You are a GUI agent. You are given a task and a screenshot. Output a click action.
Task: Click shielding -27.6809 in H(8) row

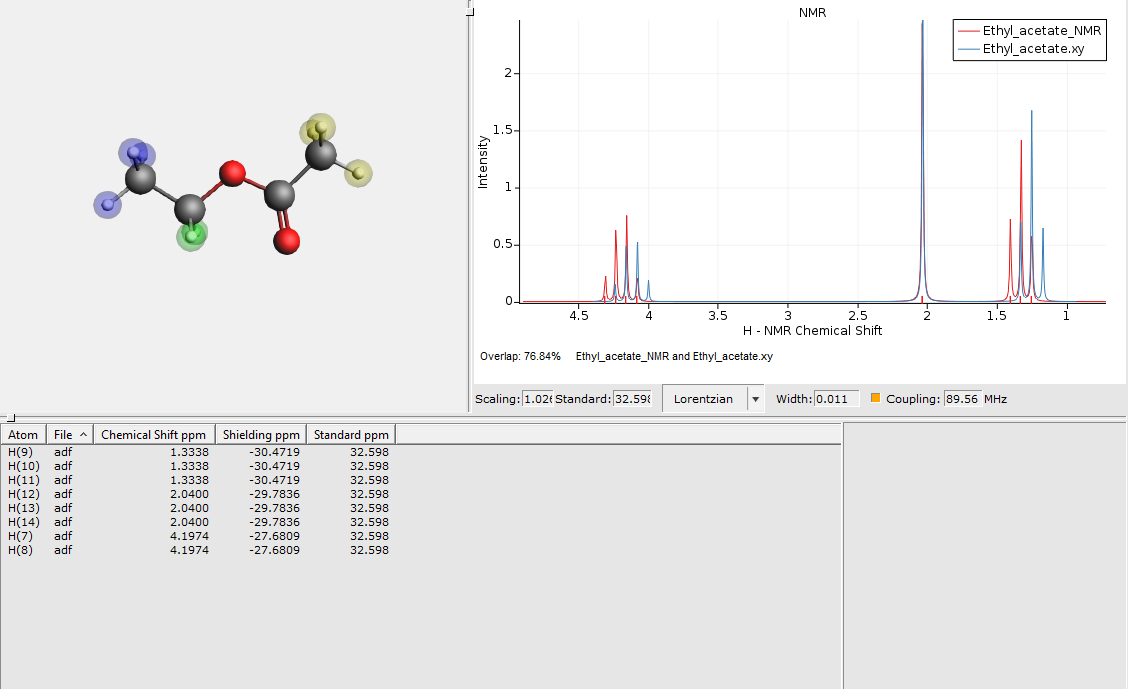point(275,549)
